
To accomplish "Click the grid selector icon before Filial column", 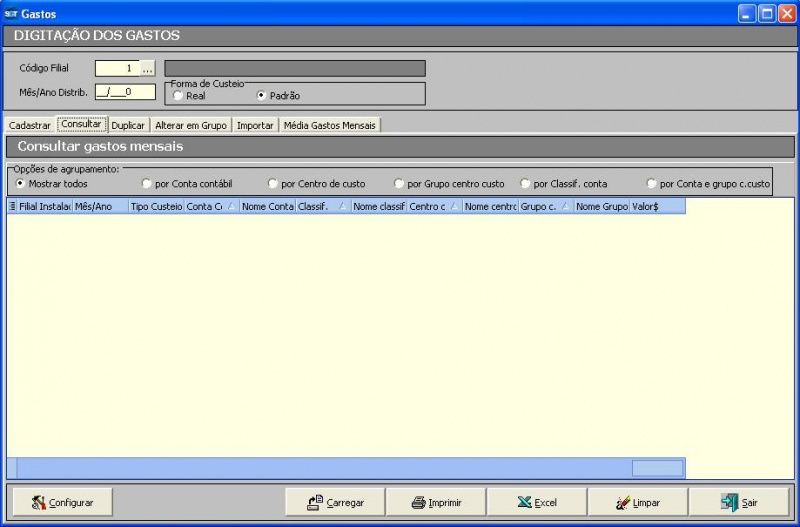I will (13, 206).
